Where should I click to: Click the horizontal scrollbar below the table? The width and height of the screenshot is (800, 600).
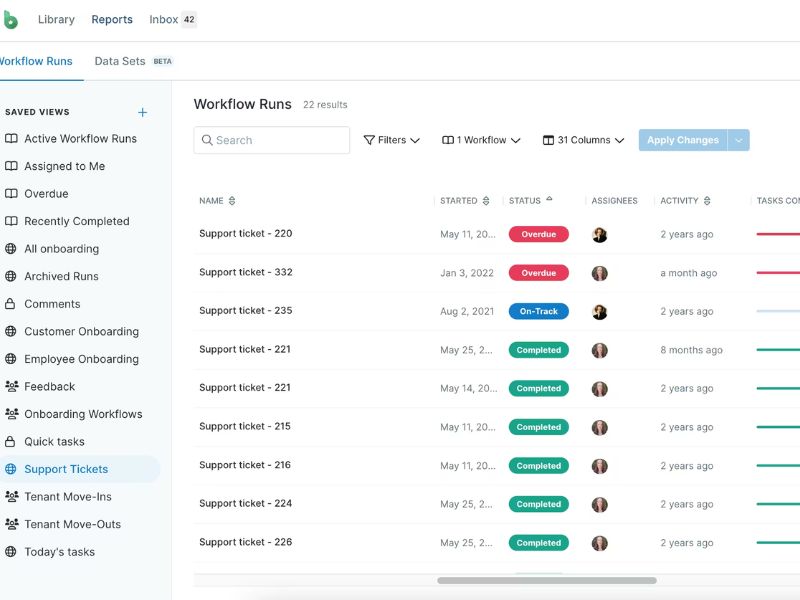click(546, 580)
